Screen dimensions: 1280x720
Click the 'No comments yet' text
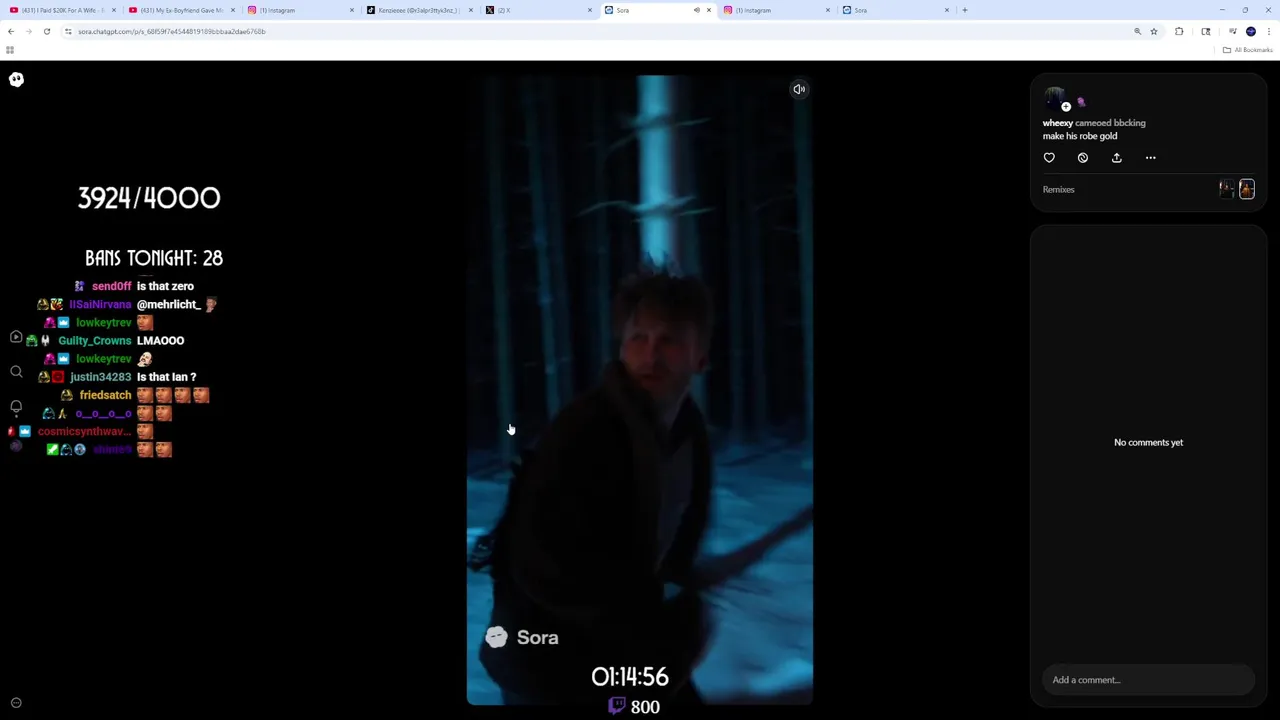pos(1148,442)
